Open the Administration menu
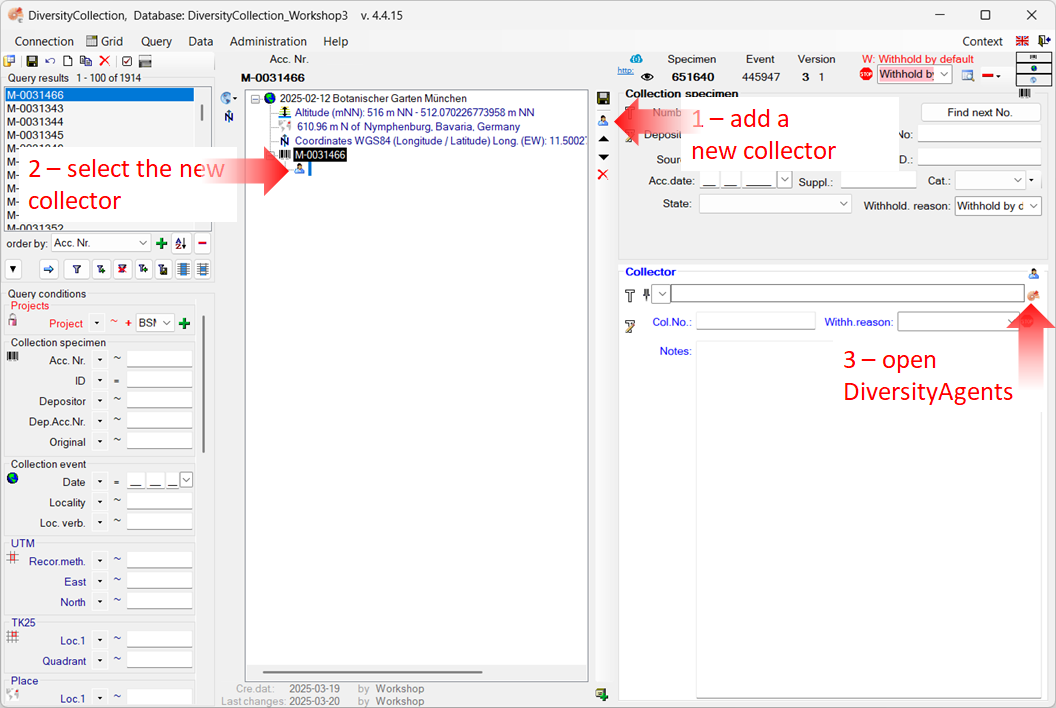 click(x=268, y=42)
